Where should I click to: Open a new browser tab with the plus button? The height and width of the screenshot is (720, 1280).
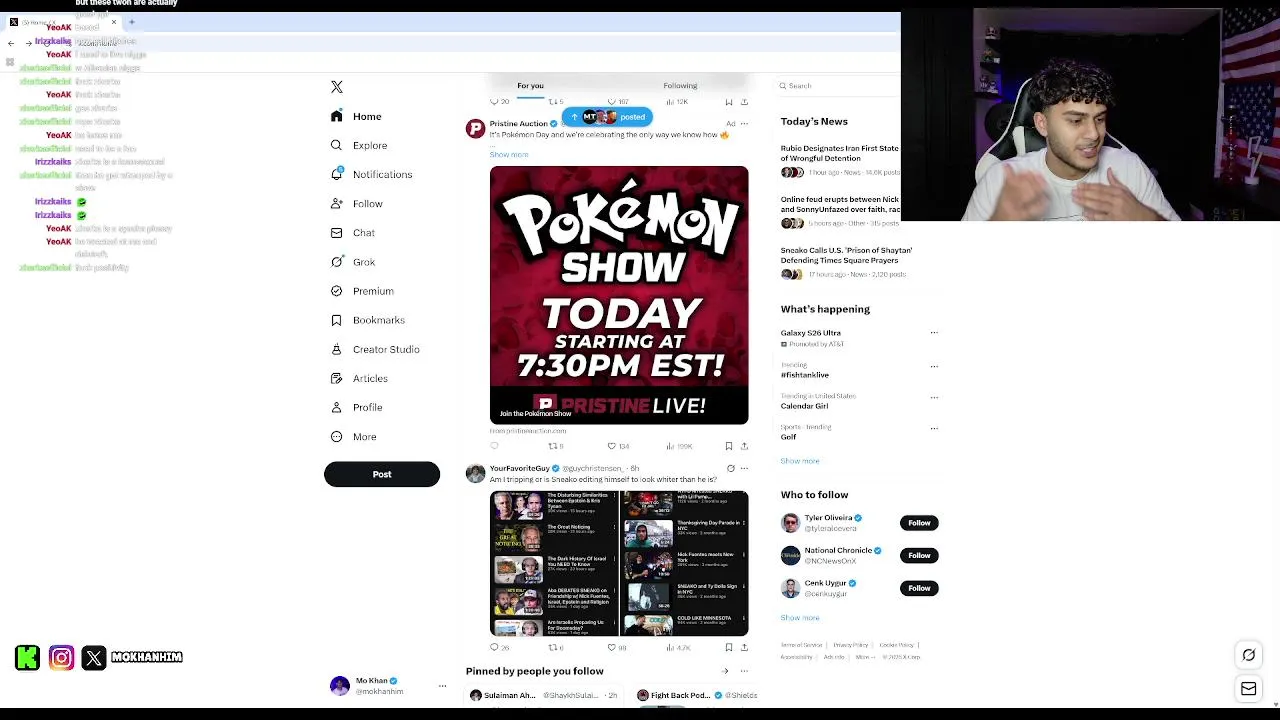(x=132, y=22)
